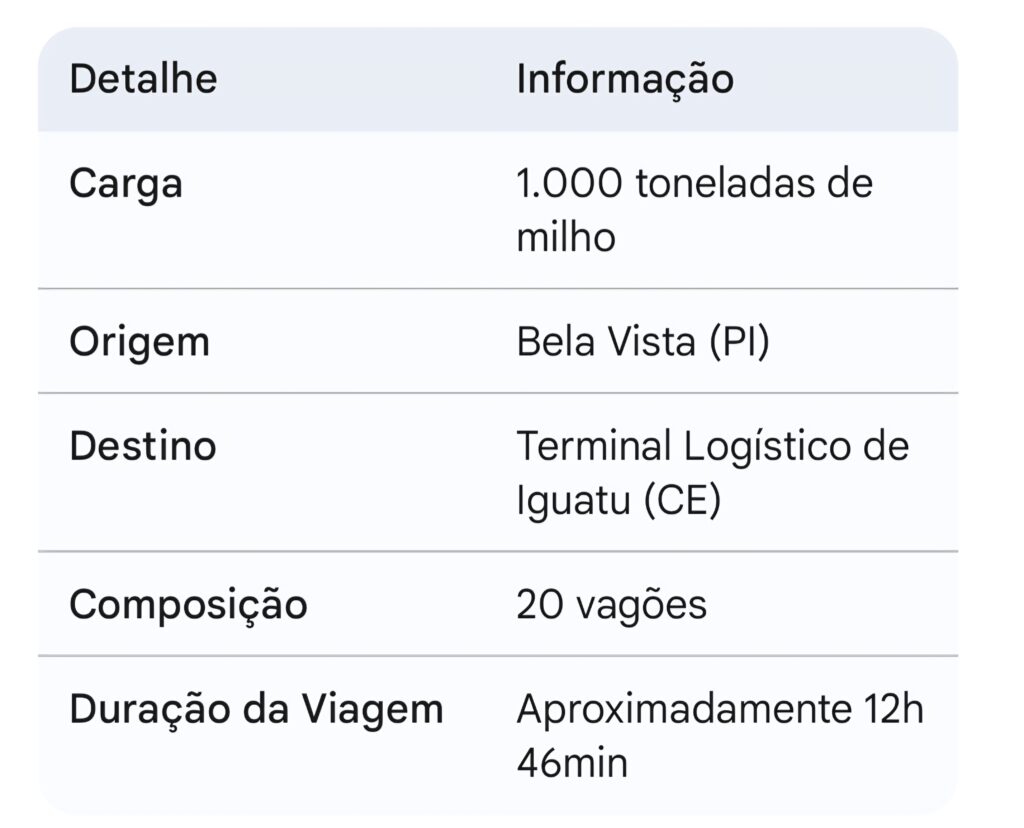Image resolution: width=1024 pixels, height=828 pixels.
Task: Select the Origem row label
Action: click(x=139, y=342)
